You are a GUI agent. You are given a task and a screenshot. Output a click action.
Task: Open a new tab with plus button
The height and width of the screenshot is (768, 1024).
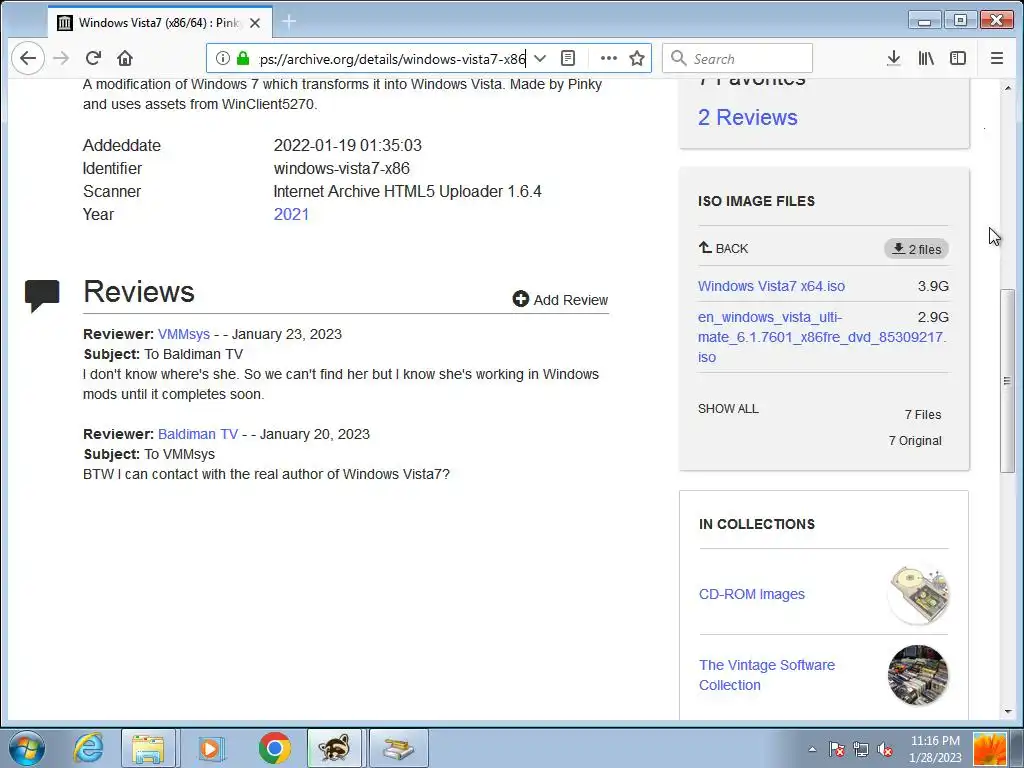289,22
